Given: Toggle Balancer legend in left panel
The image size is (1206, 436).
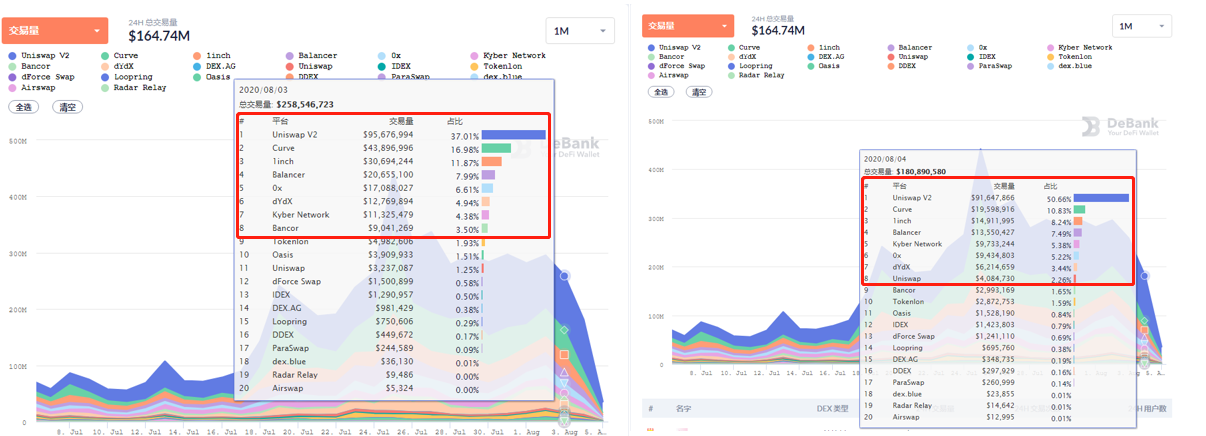Looking at the screenshot, I should pos(310,55).
